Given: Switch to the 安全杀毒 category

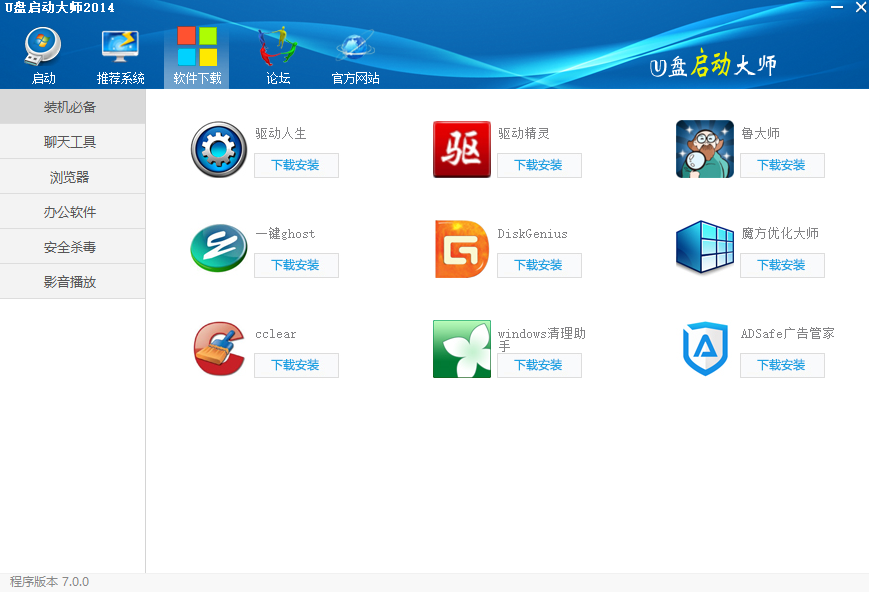Looking at the screenshot, I should [73, 247].
